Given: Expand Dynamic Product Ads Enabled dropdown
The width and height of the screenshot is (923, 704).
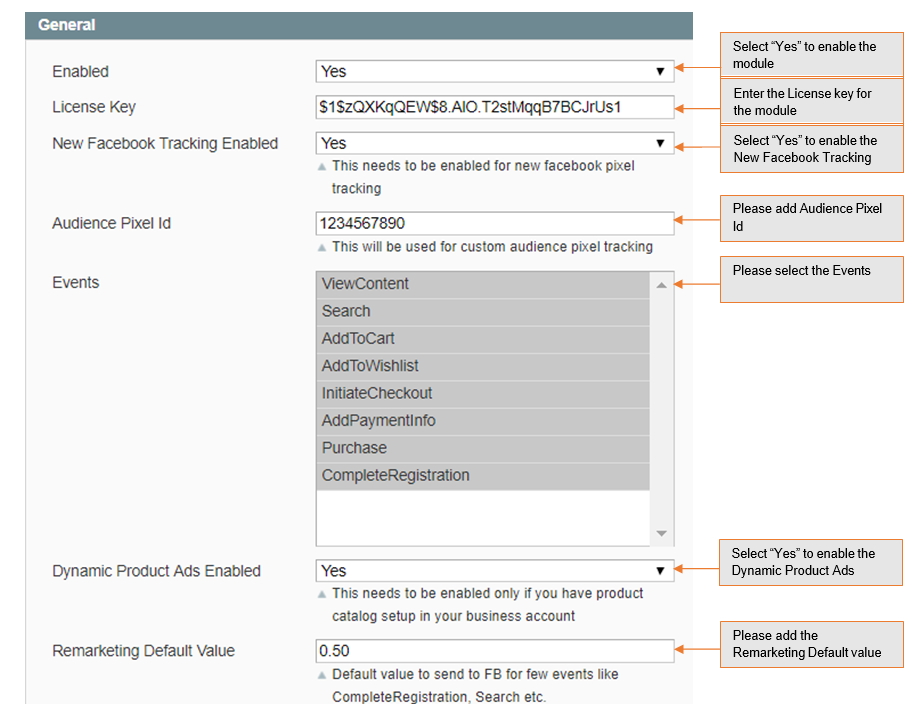Looking at the screenshot, I should click(x=494, y=571).
